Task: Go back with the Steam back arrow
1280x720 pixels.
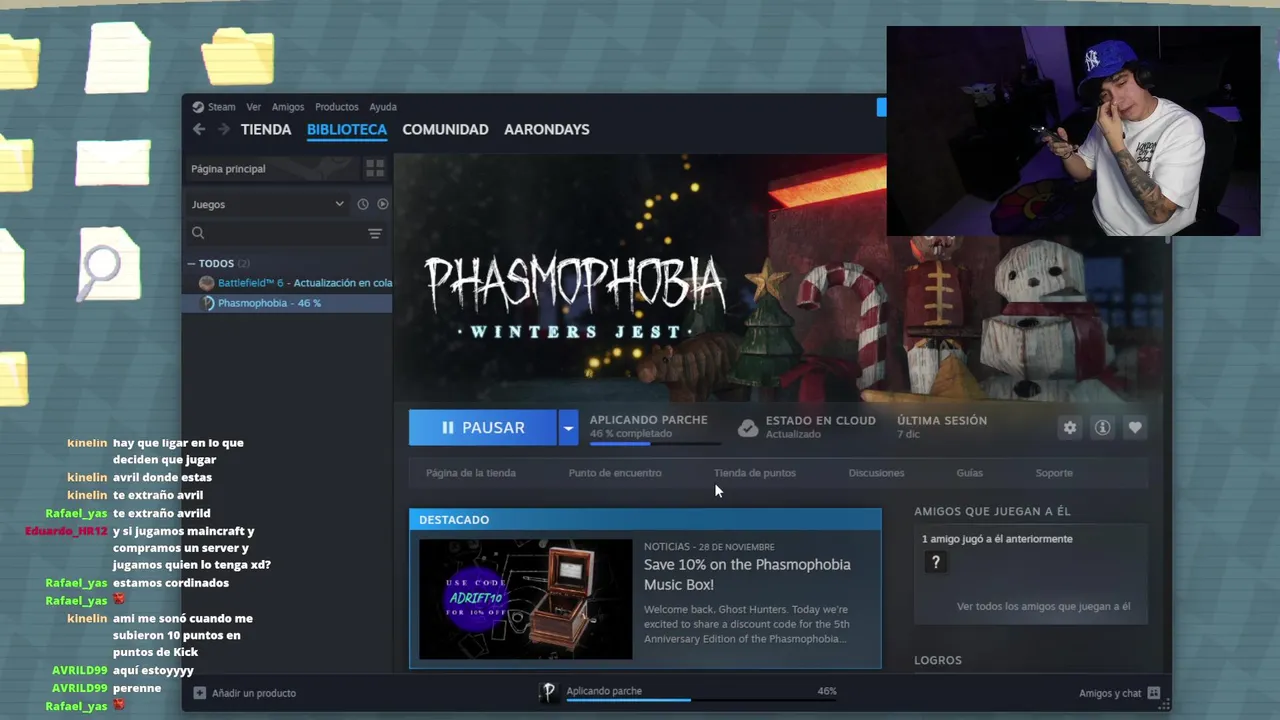Action: click(199, 129)
